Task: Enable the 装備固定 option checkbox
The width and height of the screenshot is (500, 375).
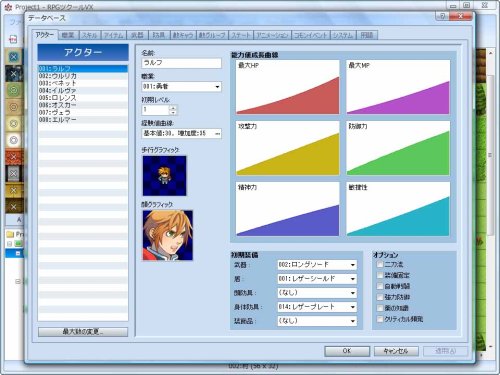Action: [x=380, y=275]
